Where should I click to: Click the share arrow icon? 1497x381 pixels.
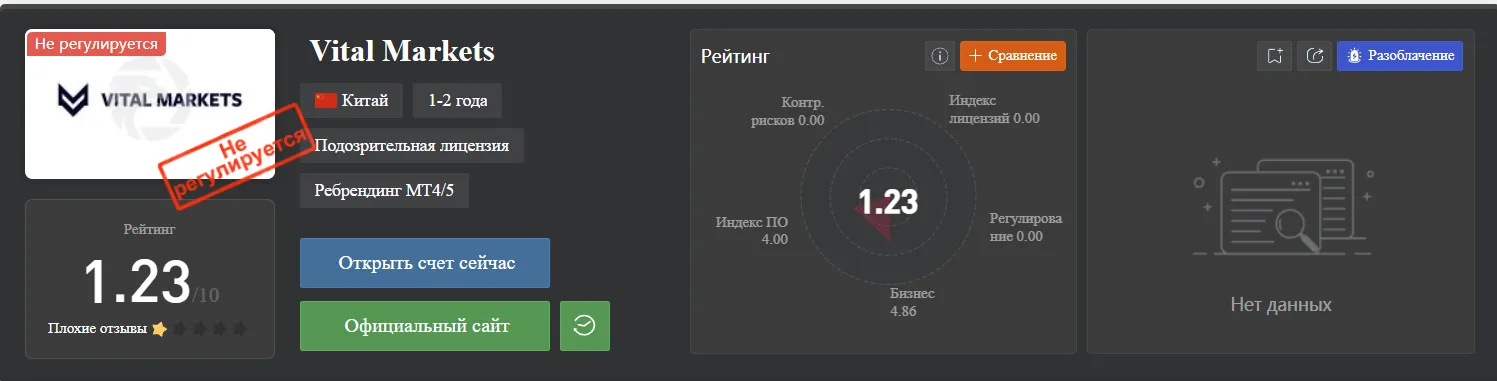pyautogui.click(x=1314, y=56)
